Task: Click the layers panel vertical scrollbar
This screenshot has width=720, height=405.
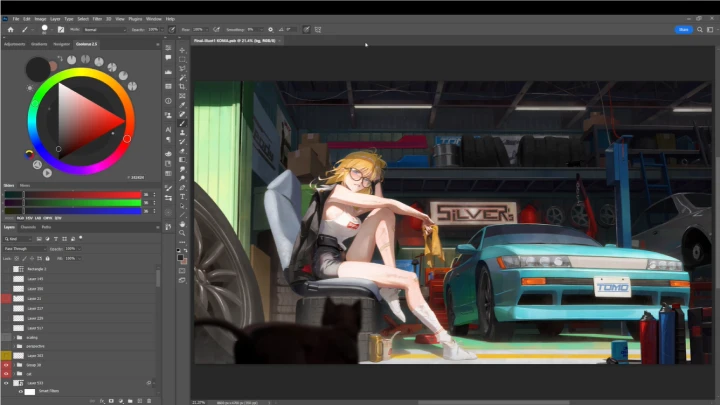Action: (158, 278)
